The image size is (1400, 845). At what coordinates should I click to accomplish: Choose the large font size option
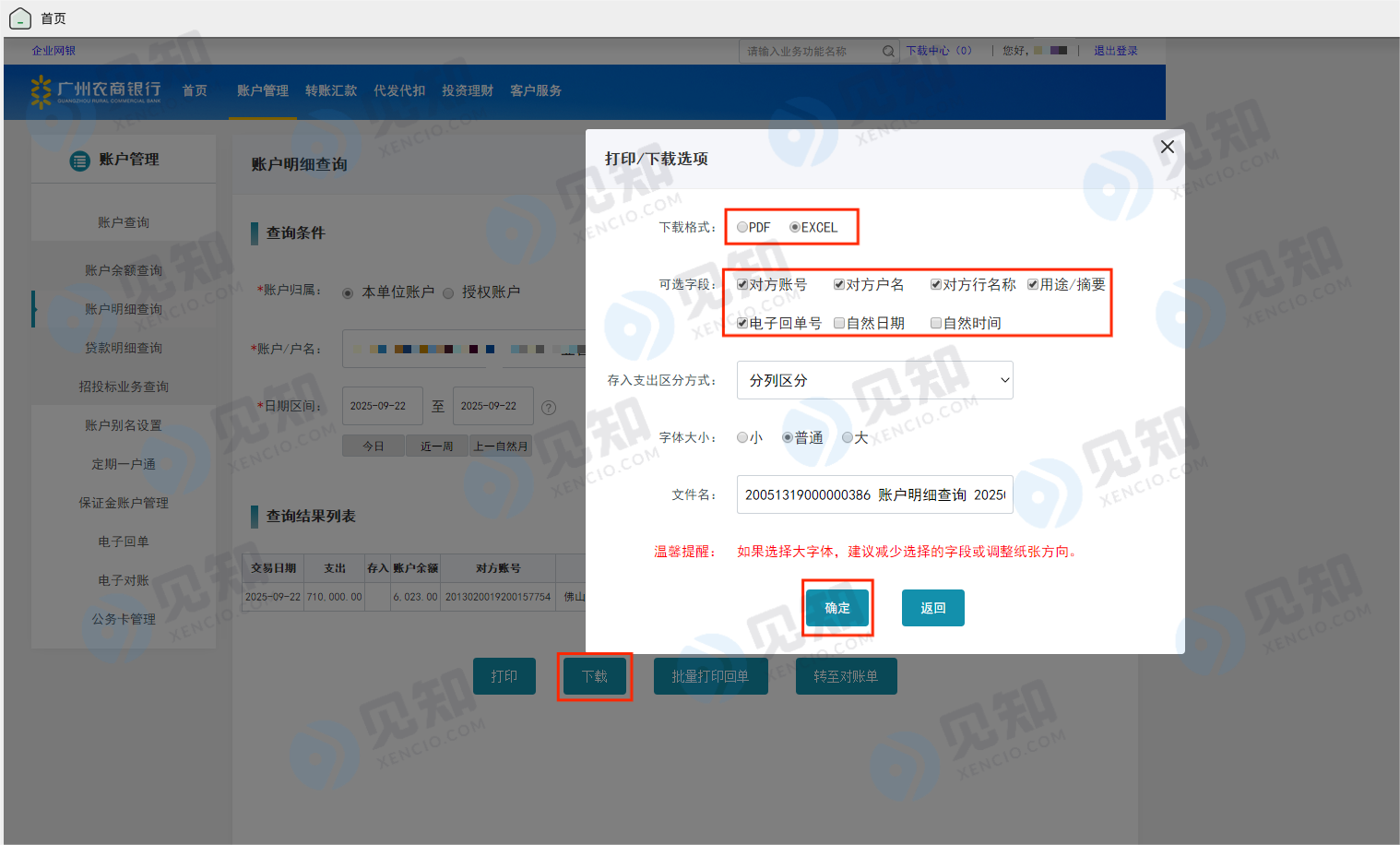point(848,438)
